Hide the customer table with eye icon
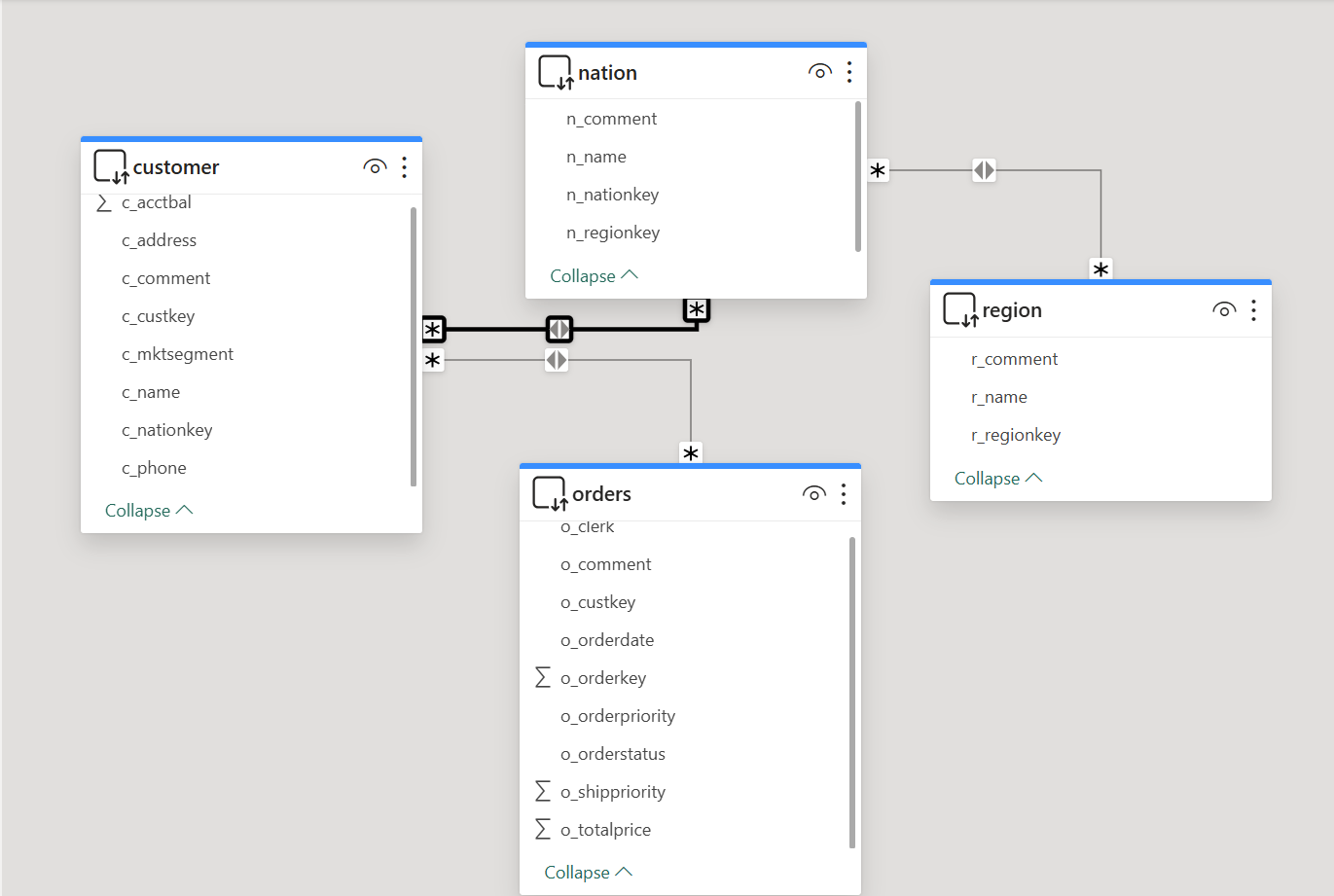This screenshot has height=896, width=1334. [375, 167]
